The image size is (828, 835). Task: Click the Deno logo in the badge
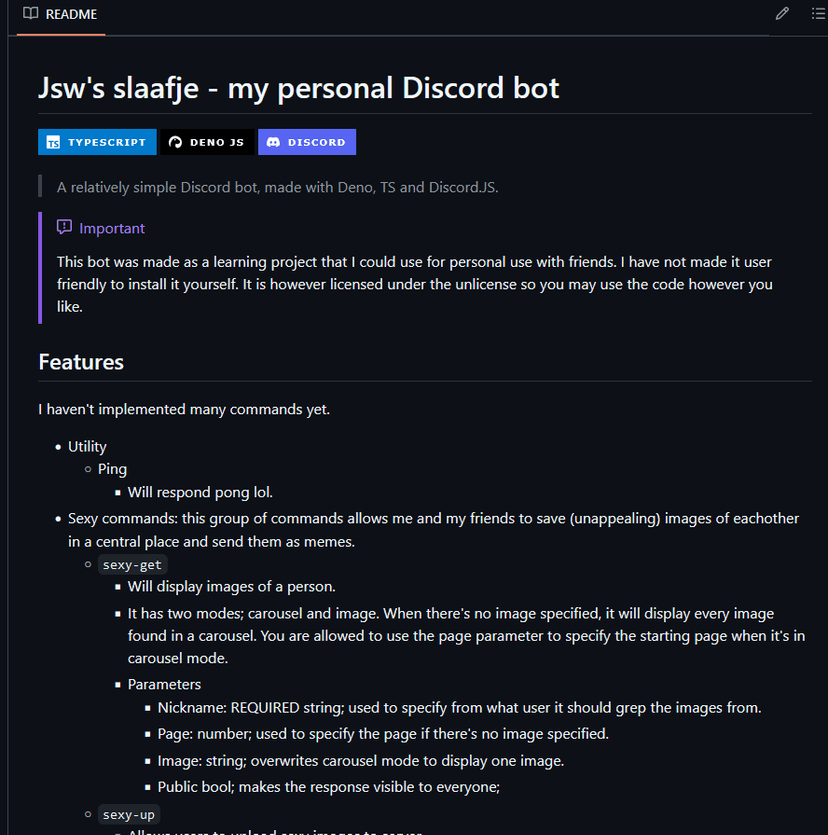click(x=176, y=143)
